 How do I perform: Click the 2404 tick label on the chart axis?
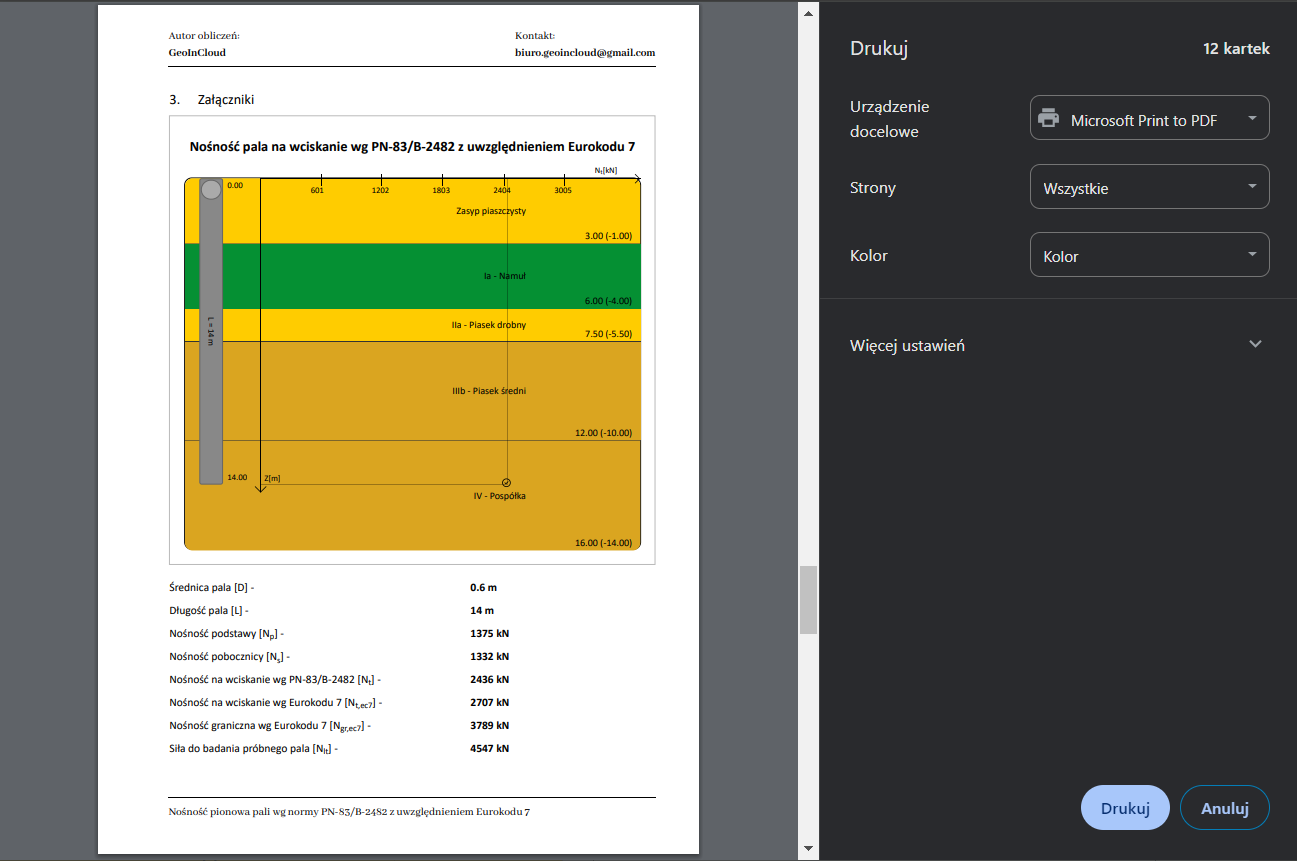point(501,190)
